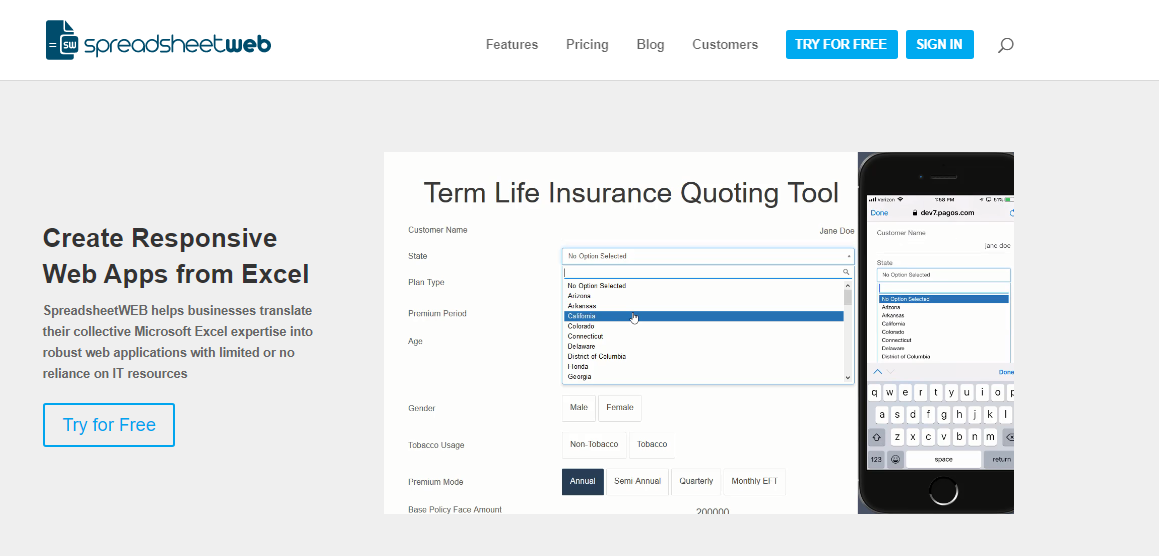Tap the shift key on the phone keyboard
Image resolution: width=1159 pixels, height=556 pixels.
(x=877, y=437)
